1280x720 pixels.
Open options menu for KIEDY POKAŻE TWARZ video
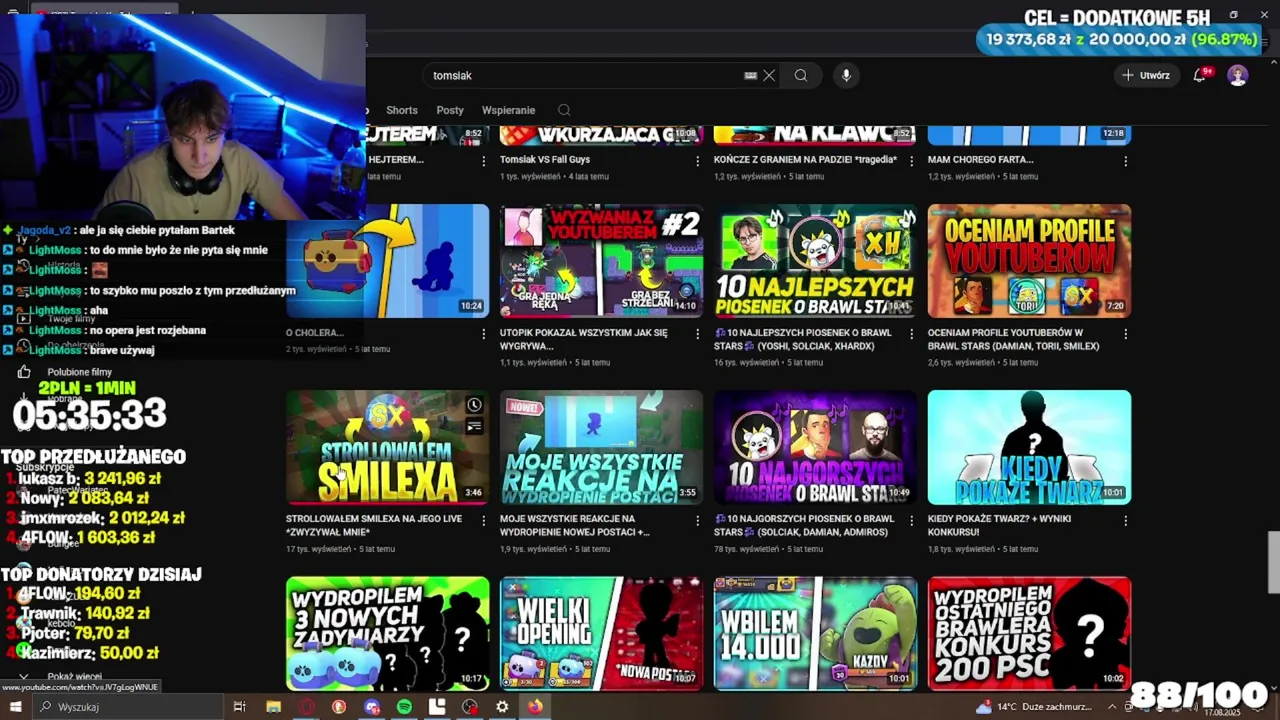1126,521
